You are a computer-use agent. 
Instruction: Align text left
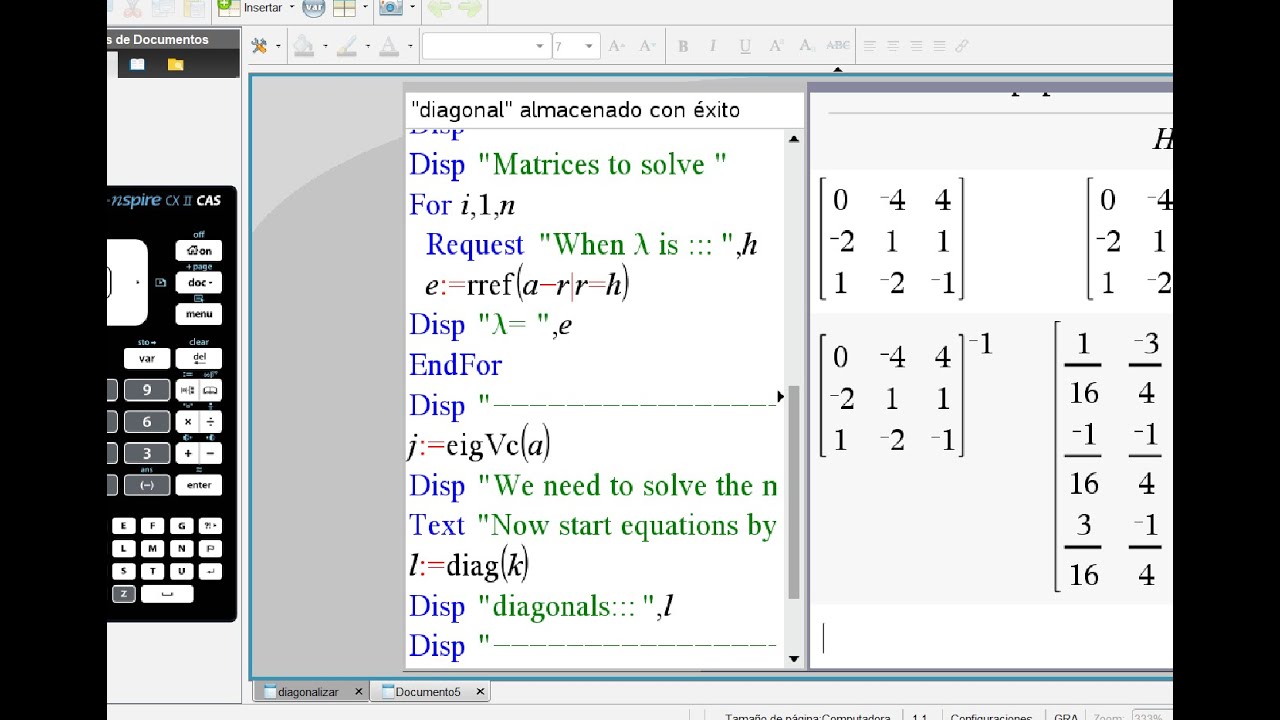(870, 46)
